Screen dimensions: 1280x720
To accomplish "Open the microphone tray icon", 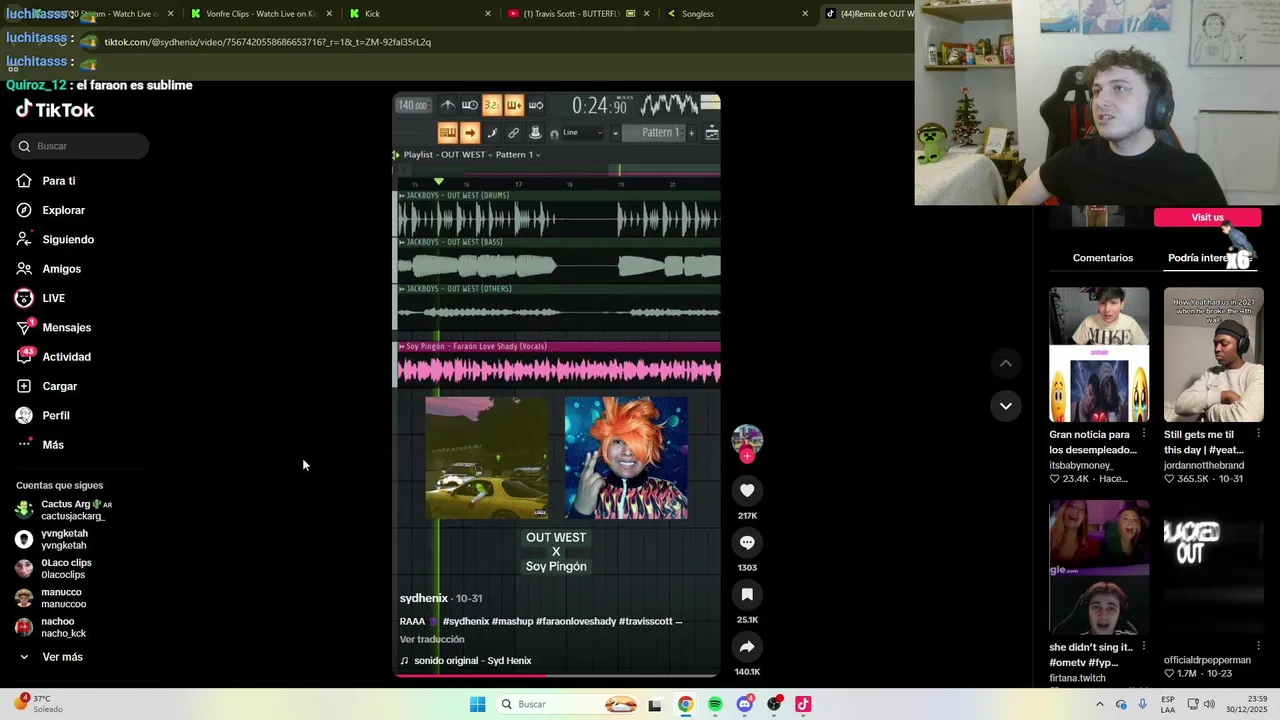I will [1143, 704].
